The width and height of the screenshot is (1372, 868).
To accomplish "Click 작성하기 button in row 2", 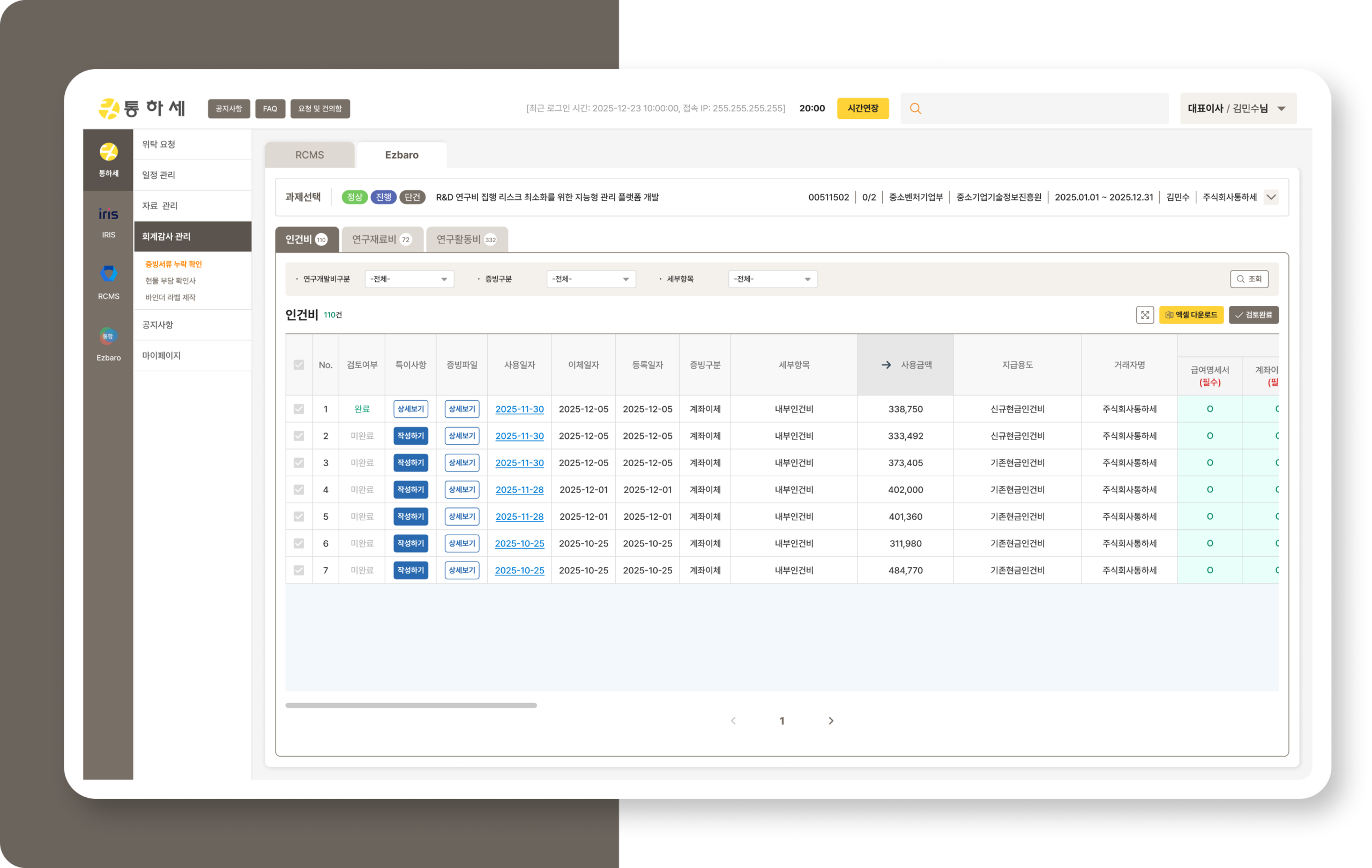I will point(410,436).
